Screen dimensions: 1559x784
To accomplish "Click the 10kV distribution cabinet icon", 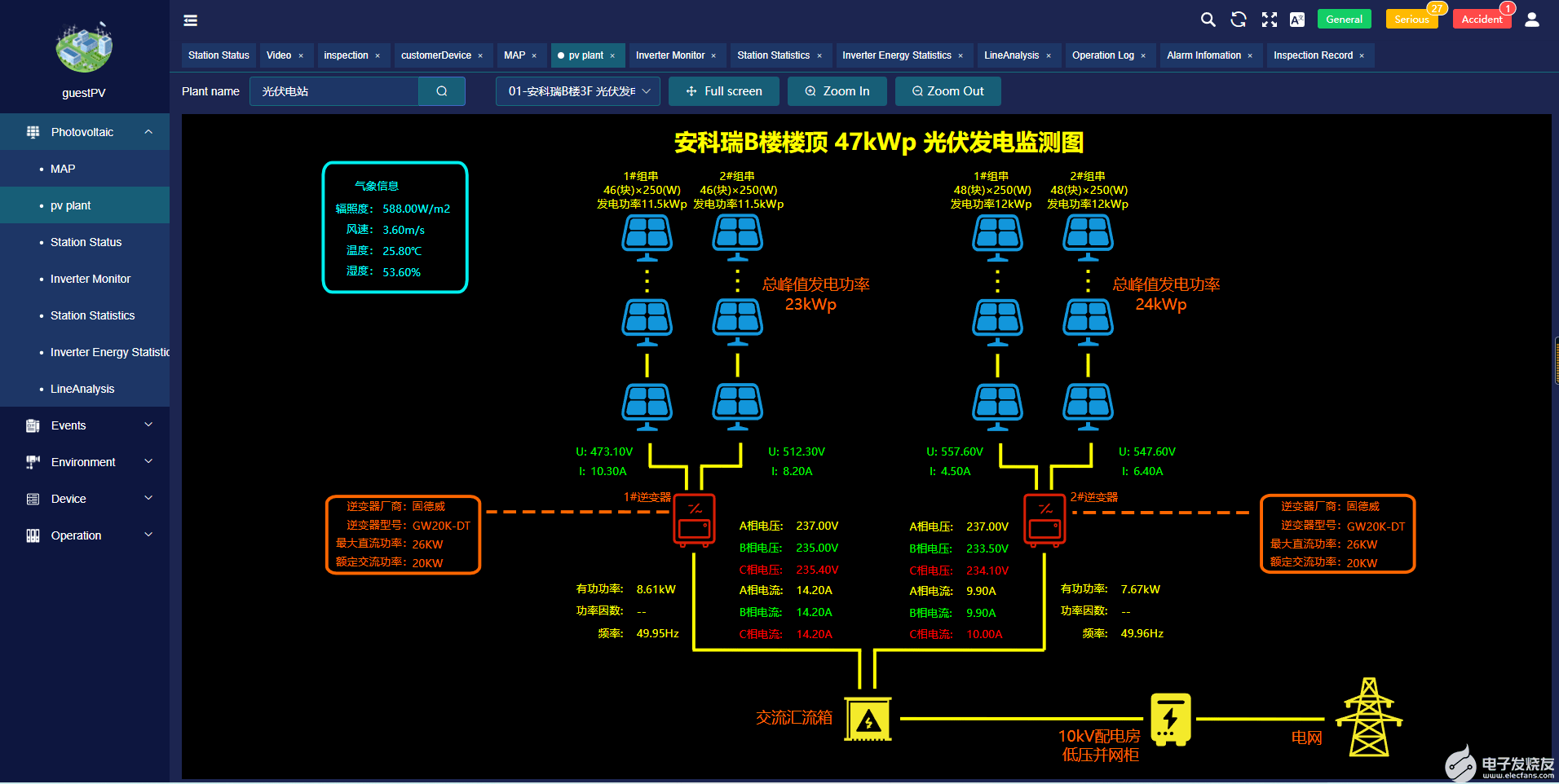I will click(x=1171, y=719).
